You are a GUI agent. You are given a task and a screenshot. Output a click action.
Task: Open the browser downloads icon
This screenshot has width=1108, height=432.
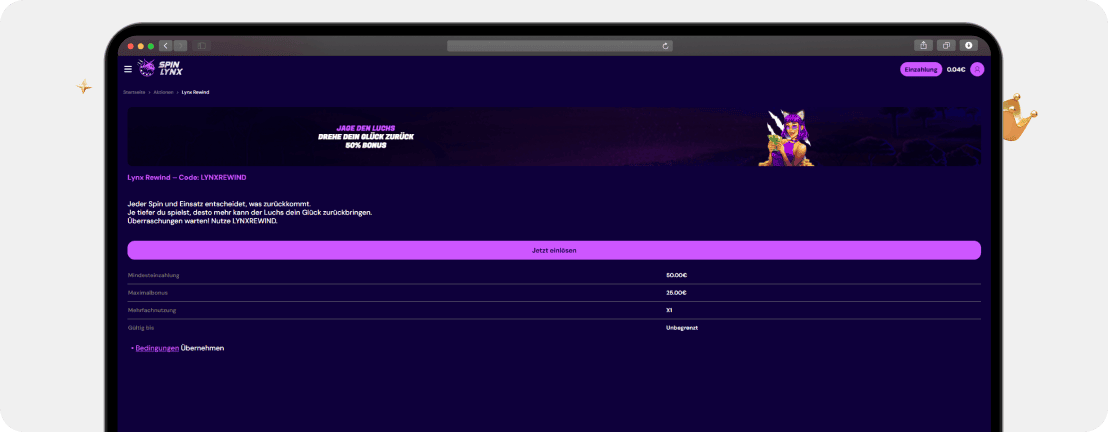click(968, 45)
